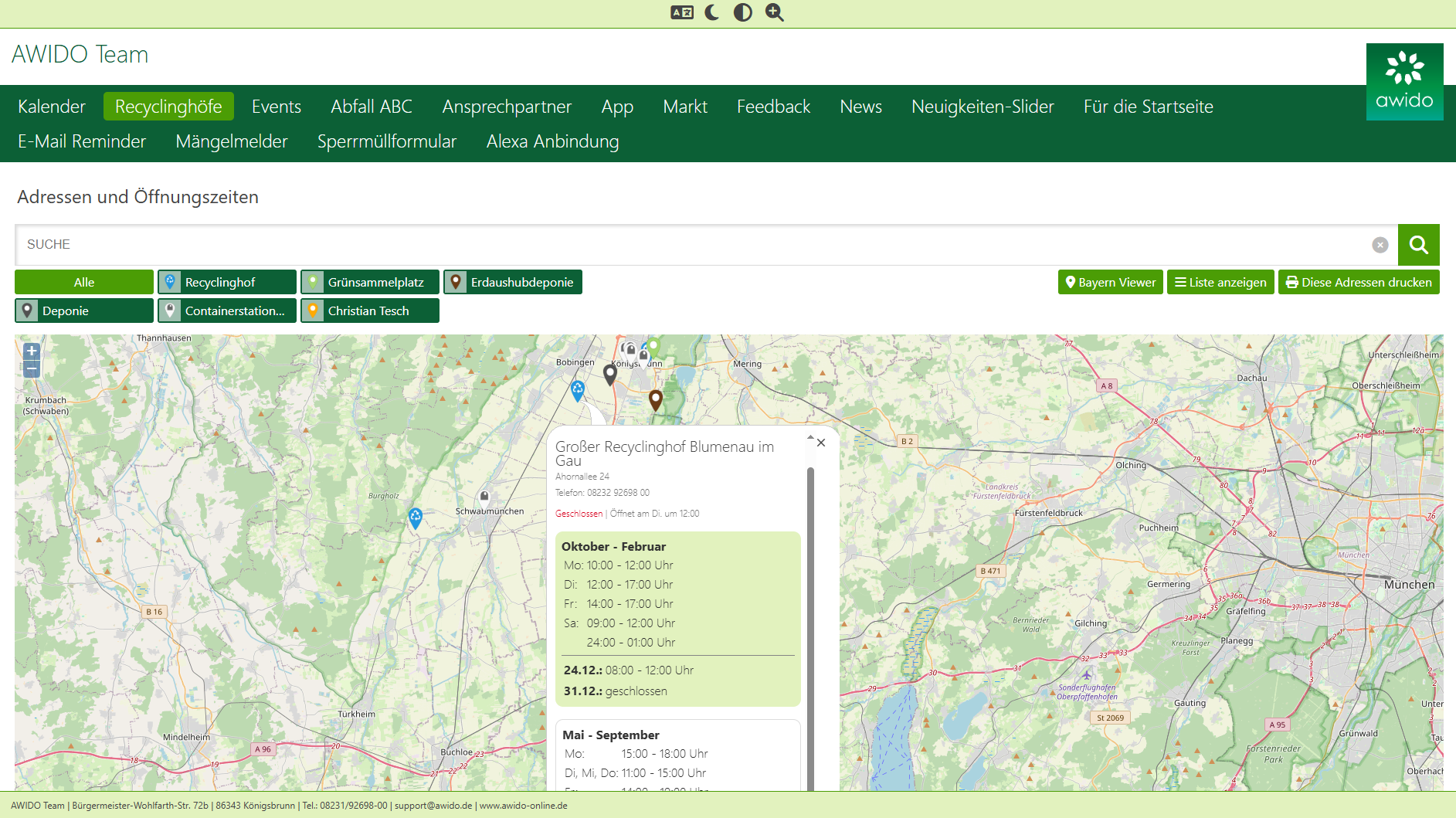The height and width of the screenshot is (818, 1456).
Task: Filter map by Recyclinghof category
Action: 227,283
